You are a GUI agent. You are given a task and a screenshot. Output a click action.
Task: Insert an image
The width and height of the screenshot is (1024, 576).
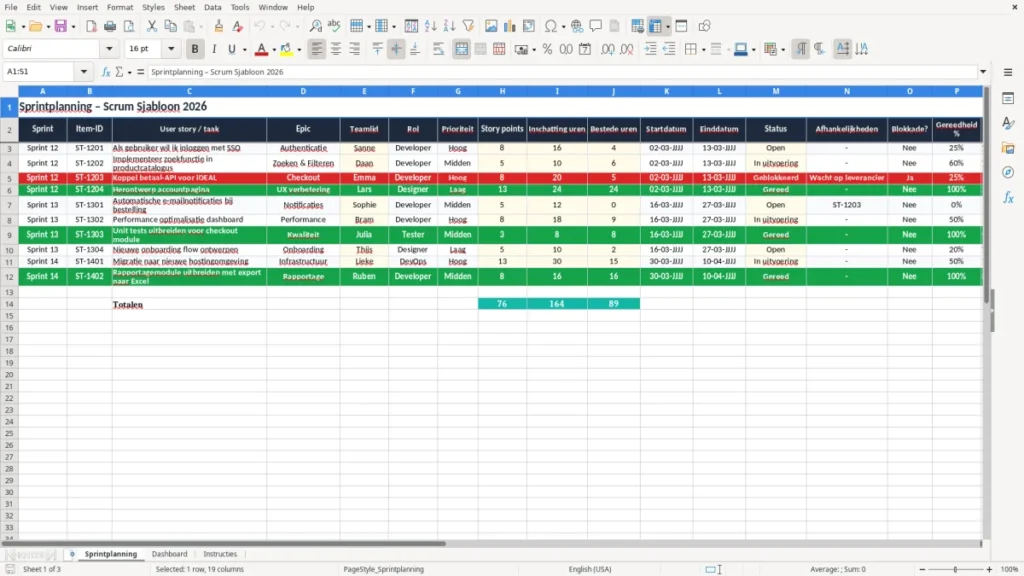[491, 26]
